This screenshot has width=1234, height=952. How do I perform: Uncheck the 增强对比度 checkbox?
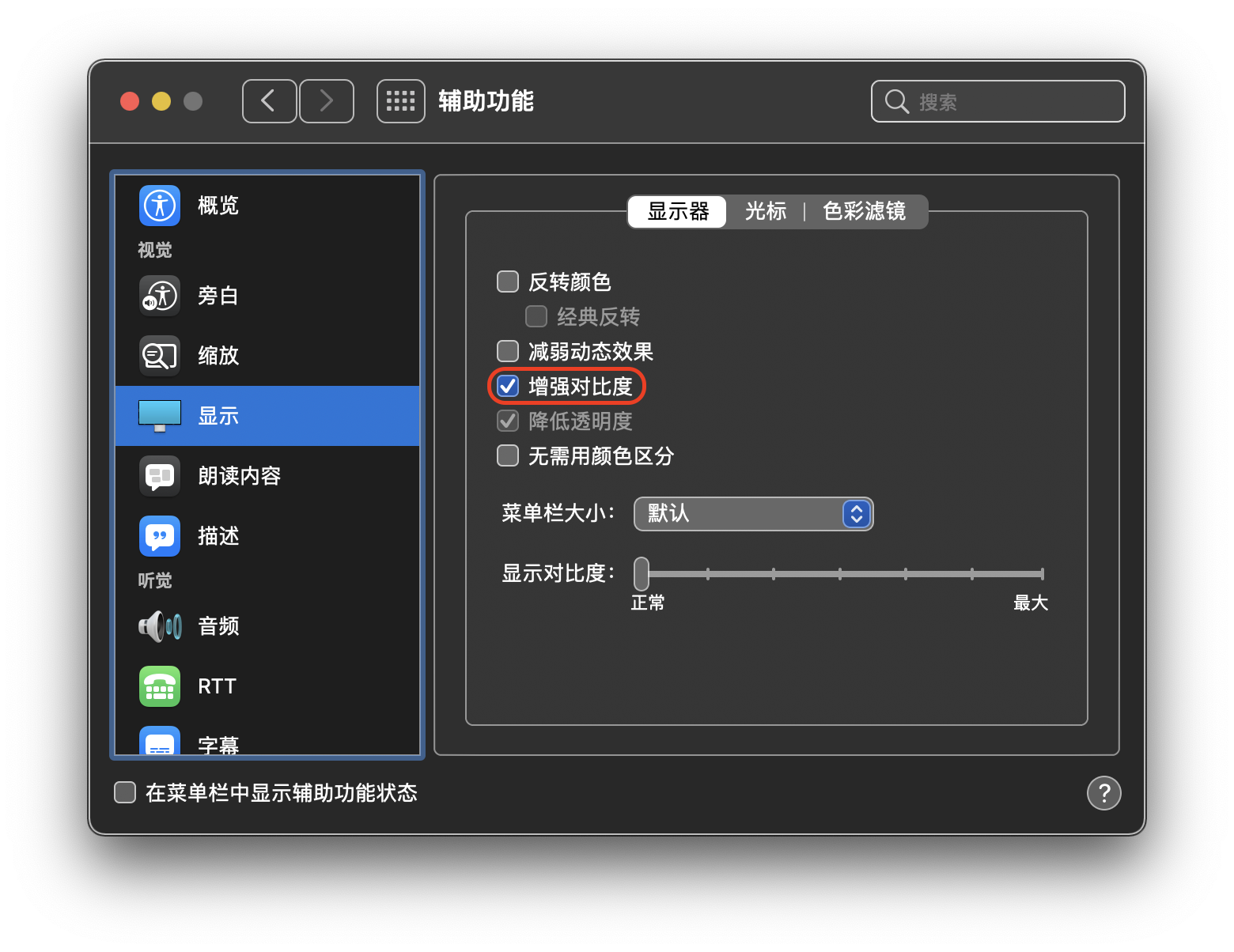tap(508, 387)
